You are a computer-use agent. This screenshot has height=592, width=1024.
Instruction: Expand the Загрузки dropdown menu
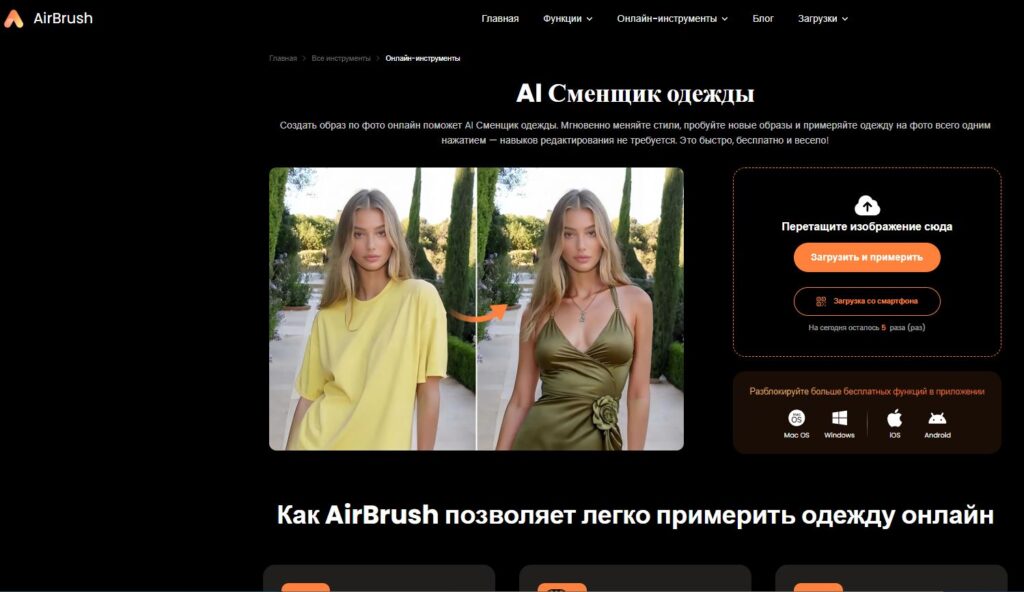tap(823, 18)
